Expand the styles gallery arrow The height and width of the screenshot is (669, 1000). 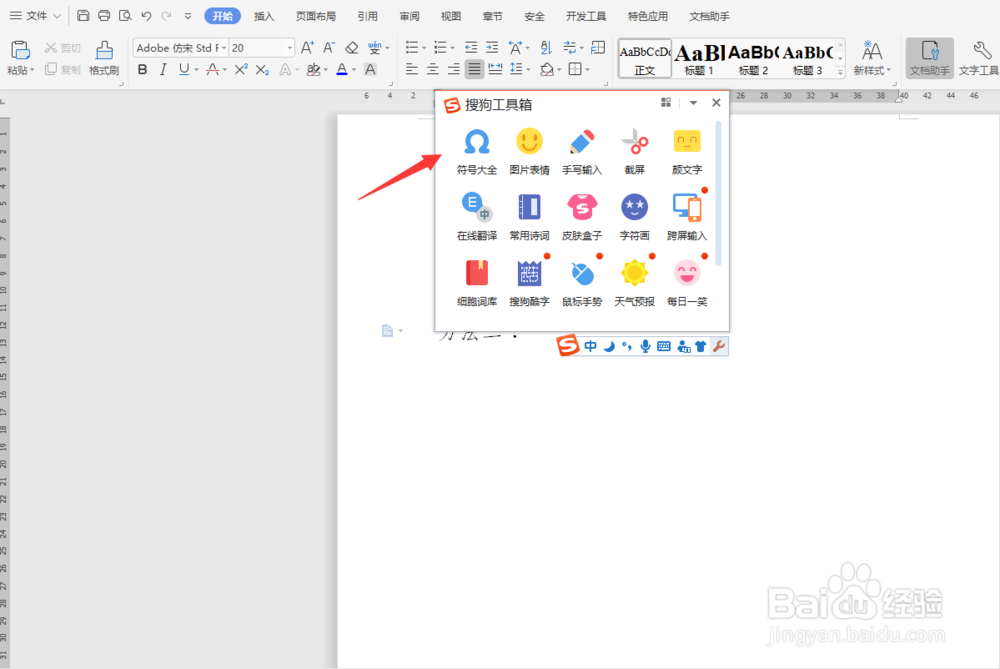[841, 73]
